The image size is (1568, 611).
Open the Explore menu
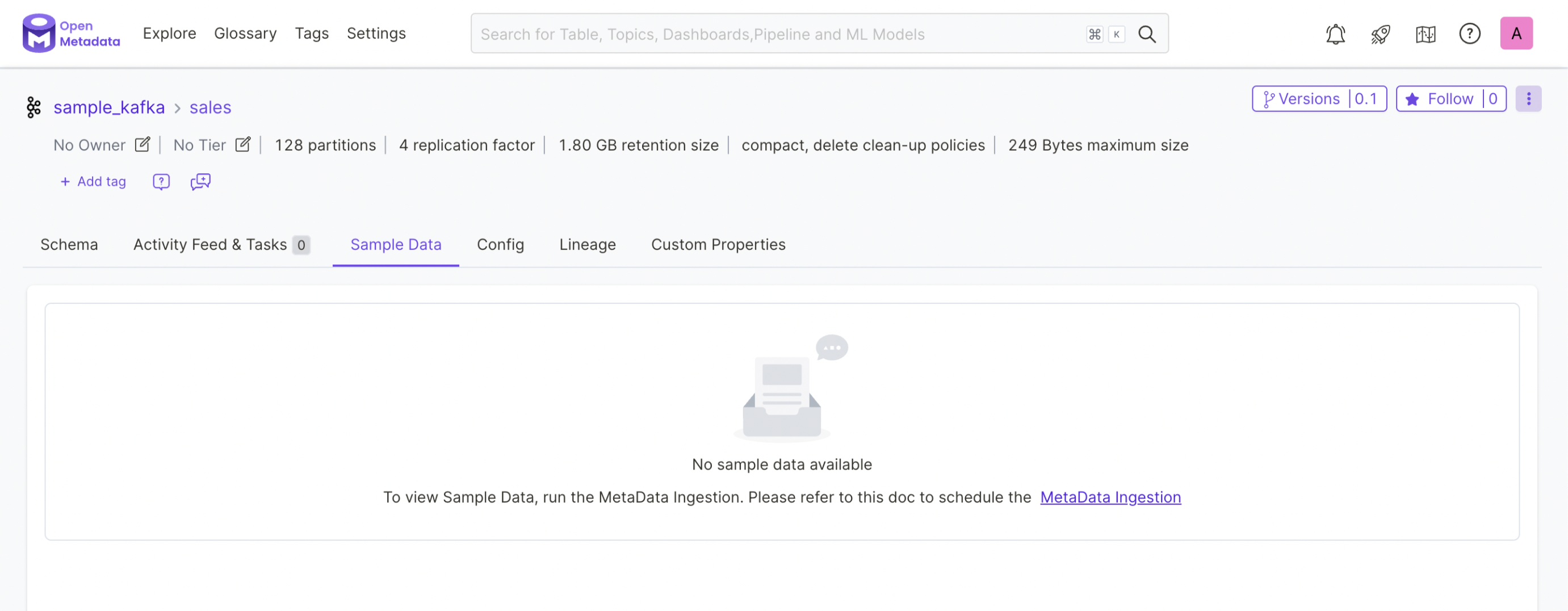pyautogui.click(x=169, y=34)
